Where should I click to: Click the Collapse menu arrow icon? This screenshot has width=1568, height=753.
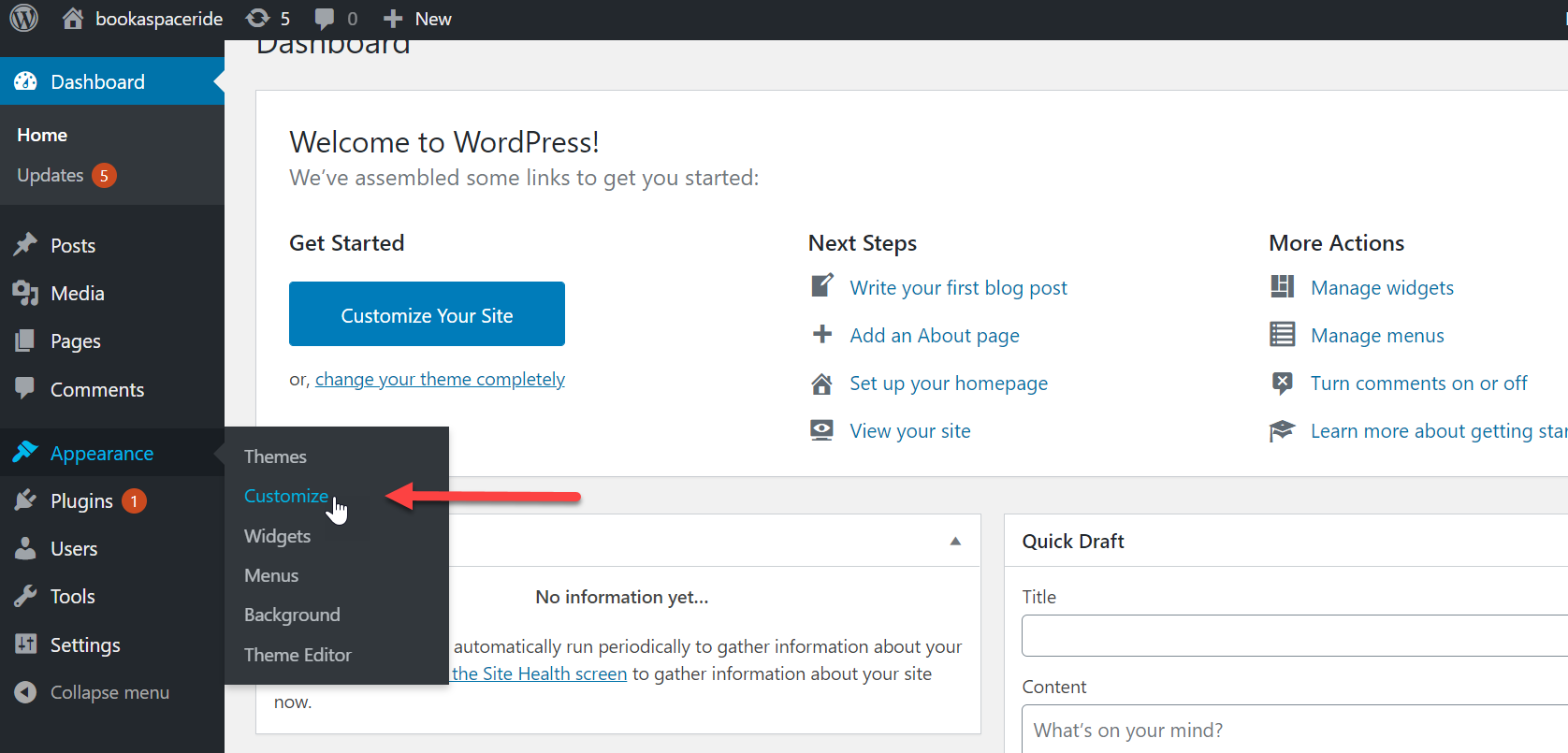(25, 692)
